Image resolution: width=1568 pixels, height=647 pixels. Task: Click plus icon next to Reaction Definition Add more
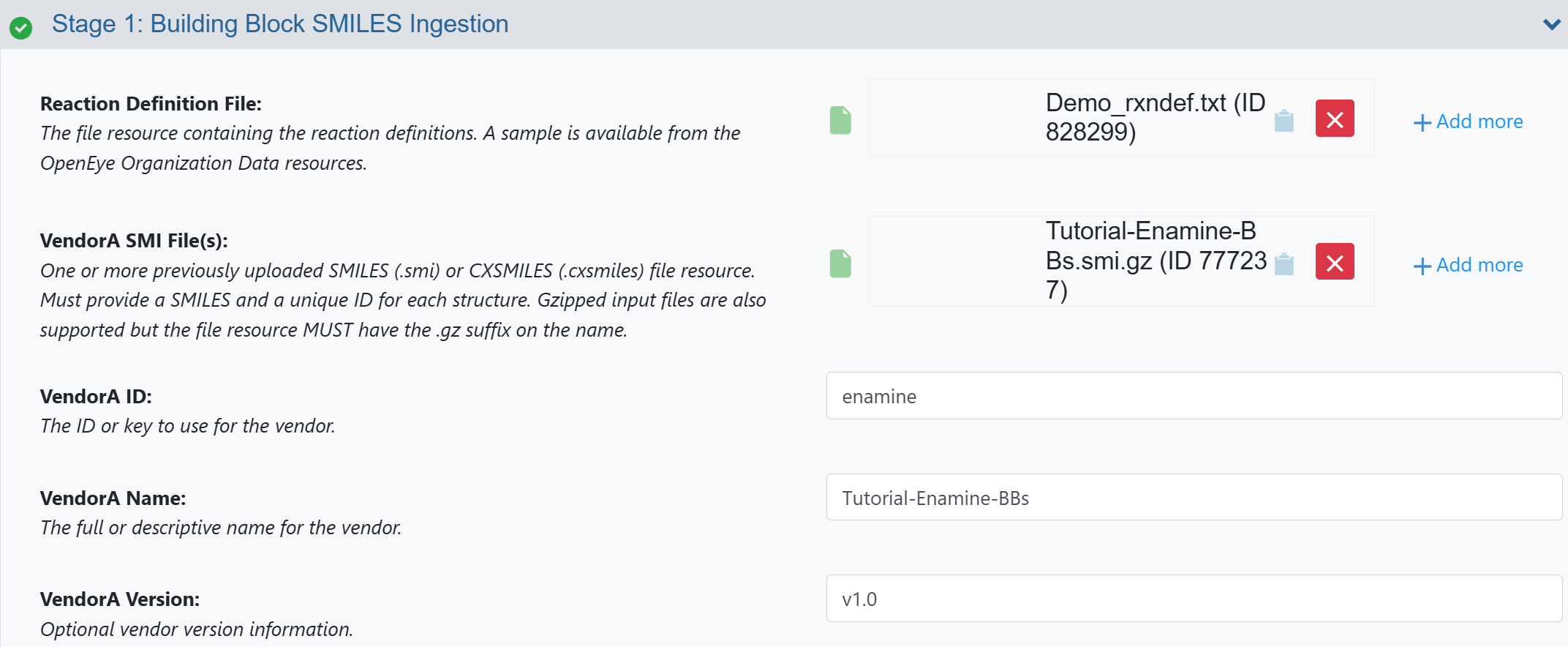(x=1422, y=122)
